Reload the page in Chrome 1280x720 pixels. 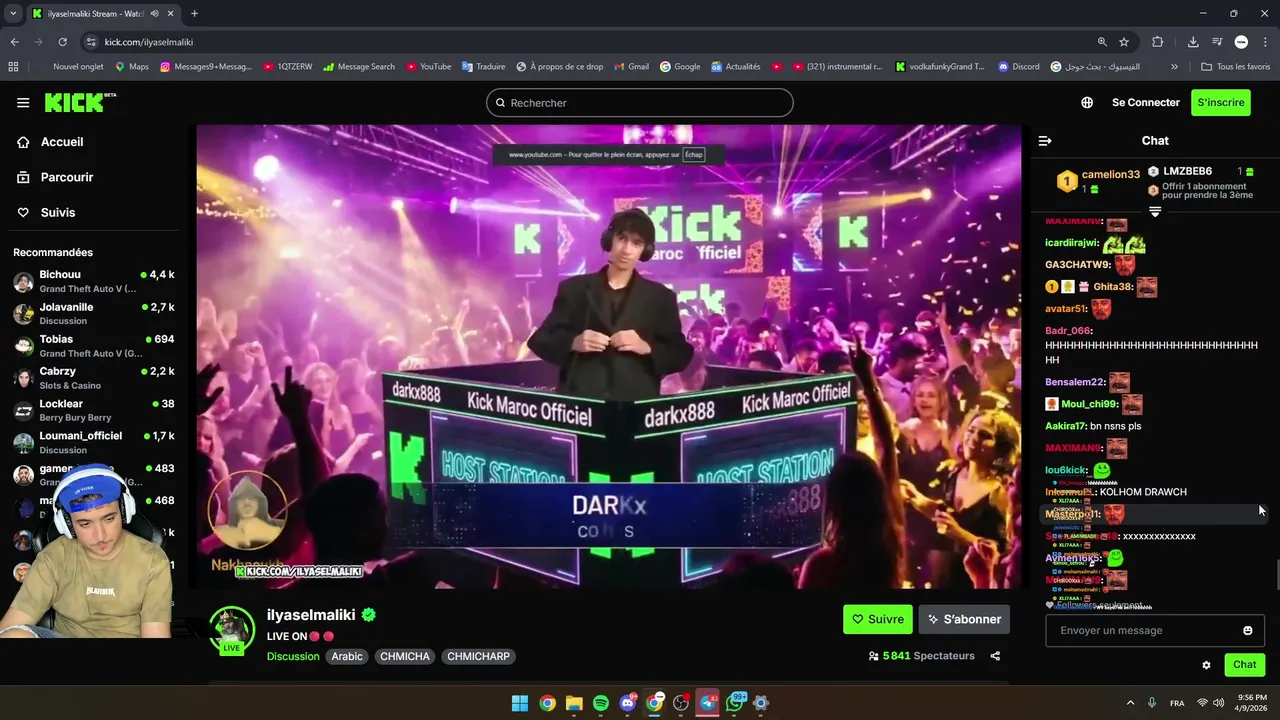pyautogui.click(x=62, y=42)
